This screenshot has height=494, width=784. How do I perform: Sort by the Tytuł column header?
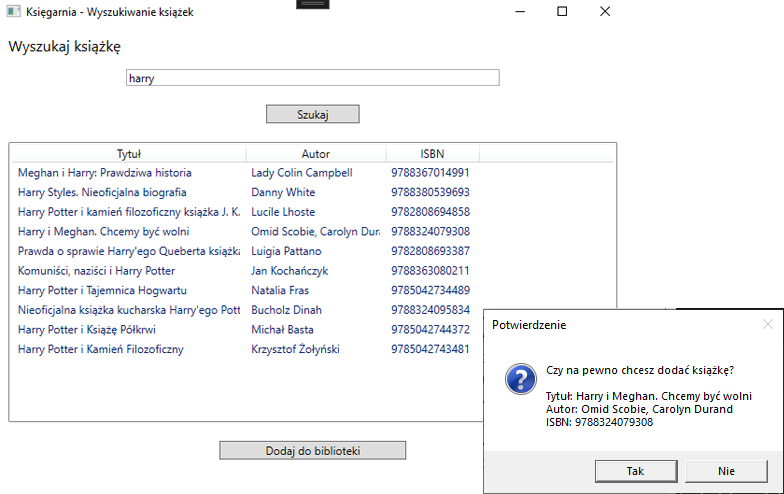pos(128,154)
